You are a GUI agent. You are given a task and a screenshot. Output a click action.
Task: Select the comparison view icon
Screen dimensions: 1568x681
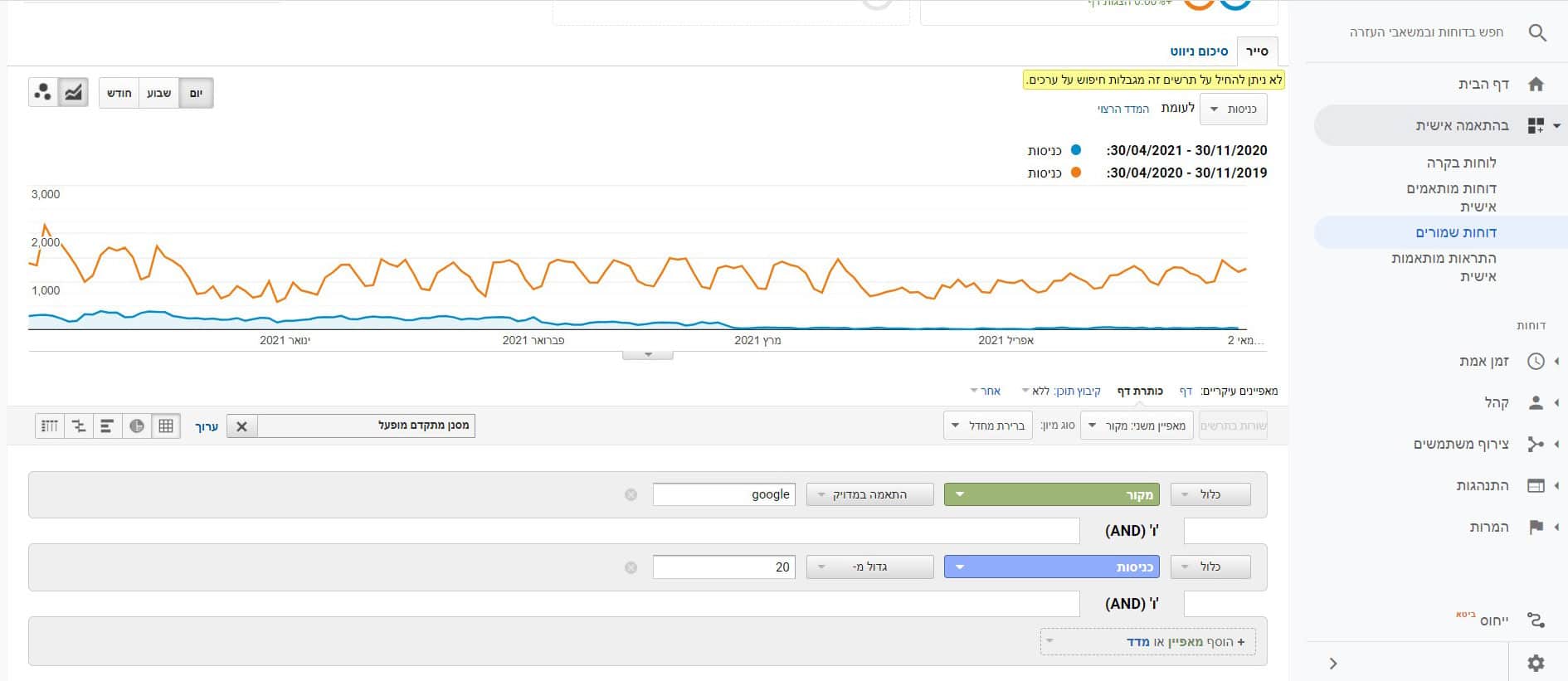79,426
